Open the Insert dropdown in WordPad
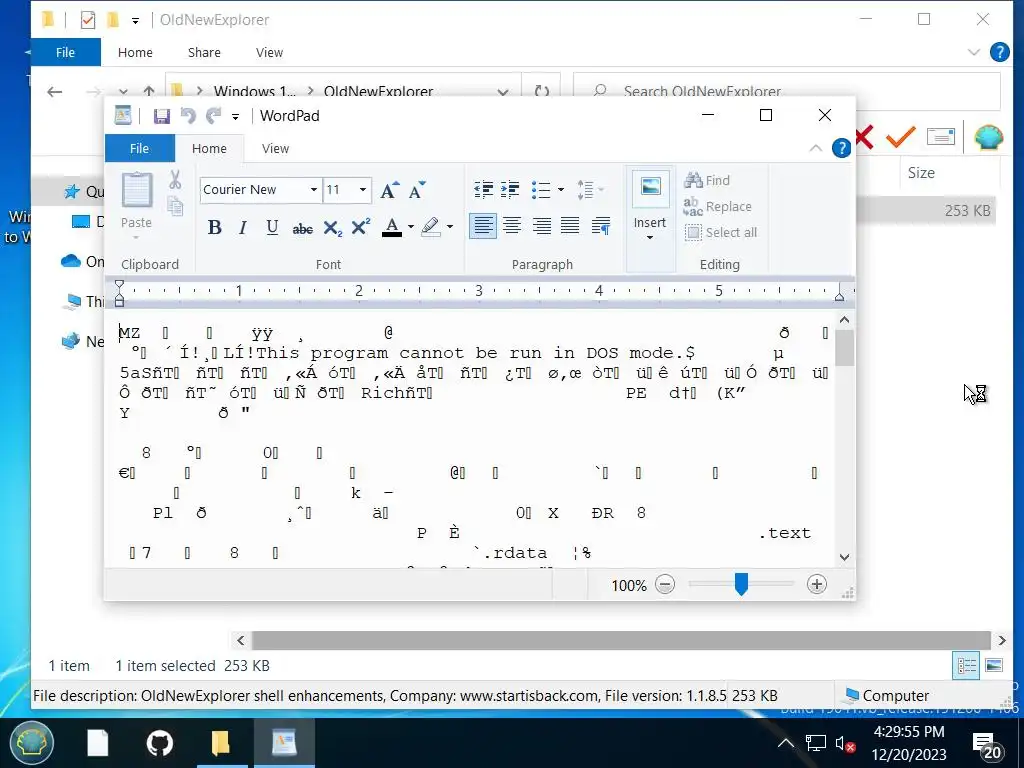The image size is (1024, 768). 650,230
